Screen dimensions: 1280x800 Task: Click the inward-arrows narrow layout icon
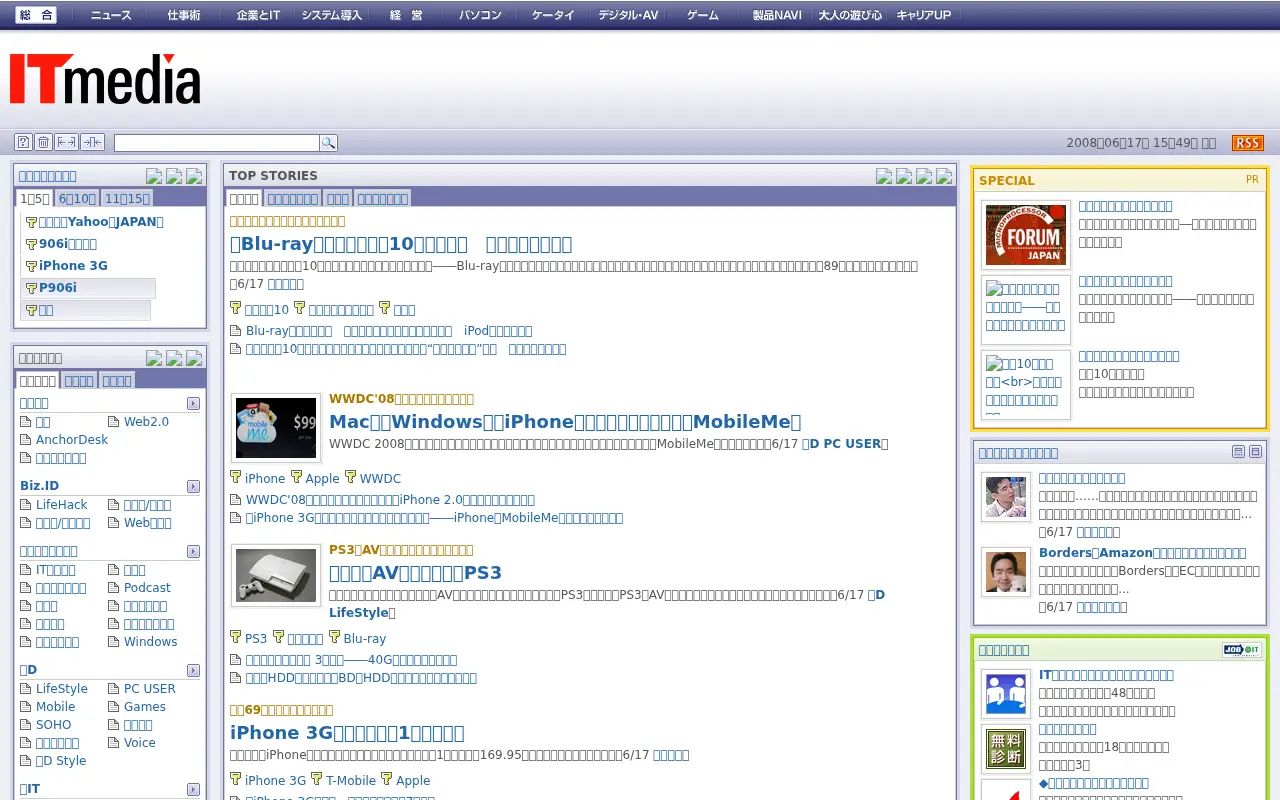pos(92,142)
